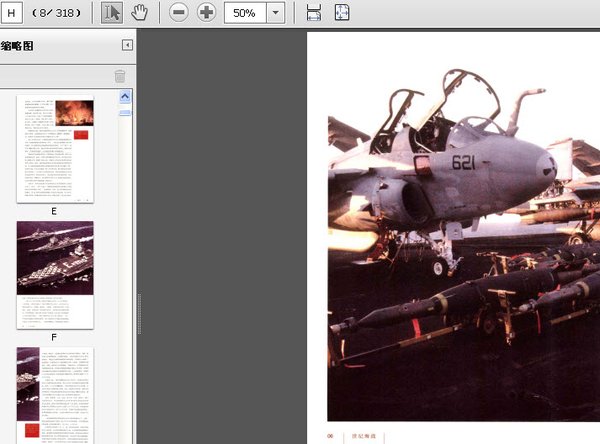Image resolution: width=600 pixels, height=444 pixels.
Task: Click the trash delete icon in thumbnails panel
Action: click(x=120, y=76)
